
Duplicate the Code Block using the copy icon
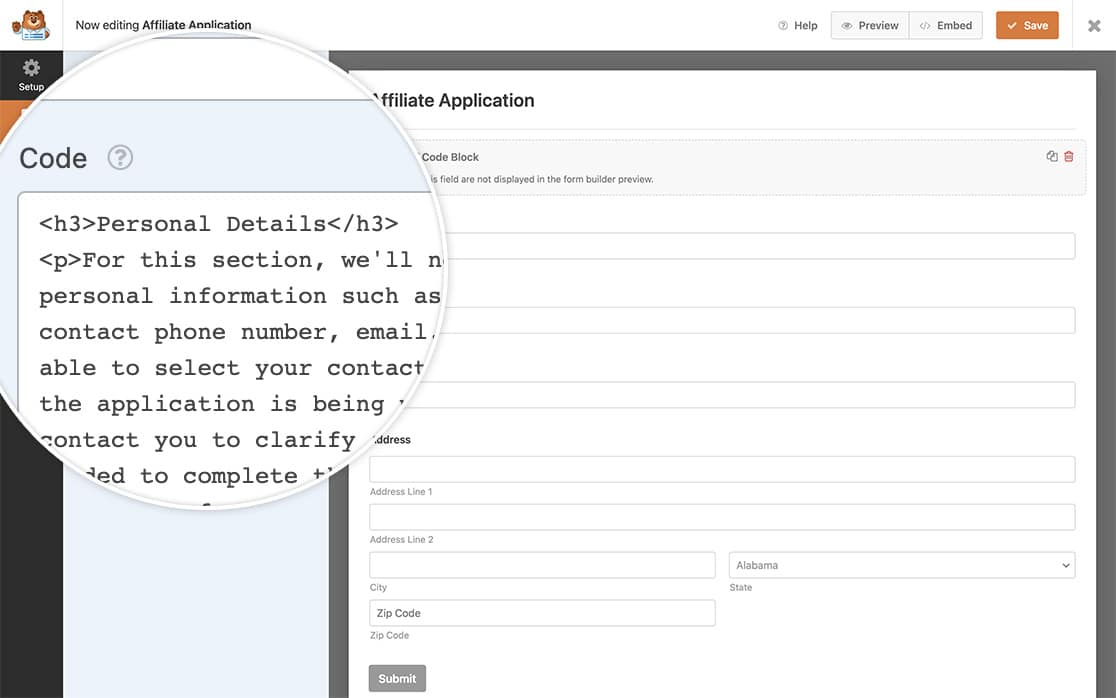click(1051, 156)
